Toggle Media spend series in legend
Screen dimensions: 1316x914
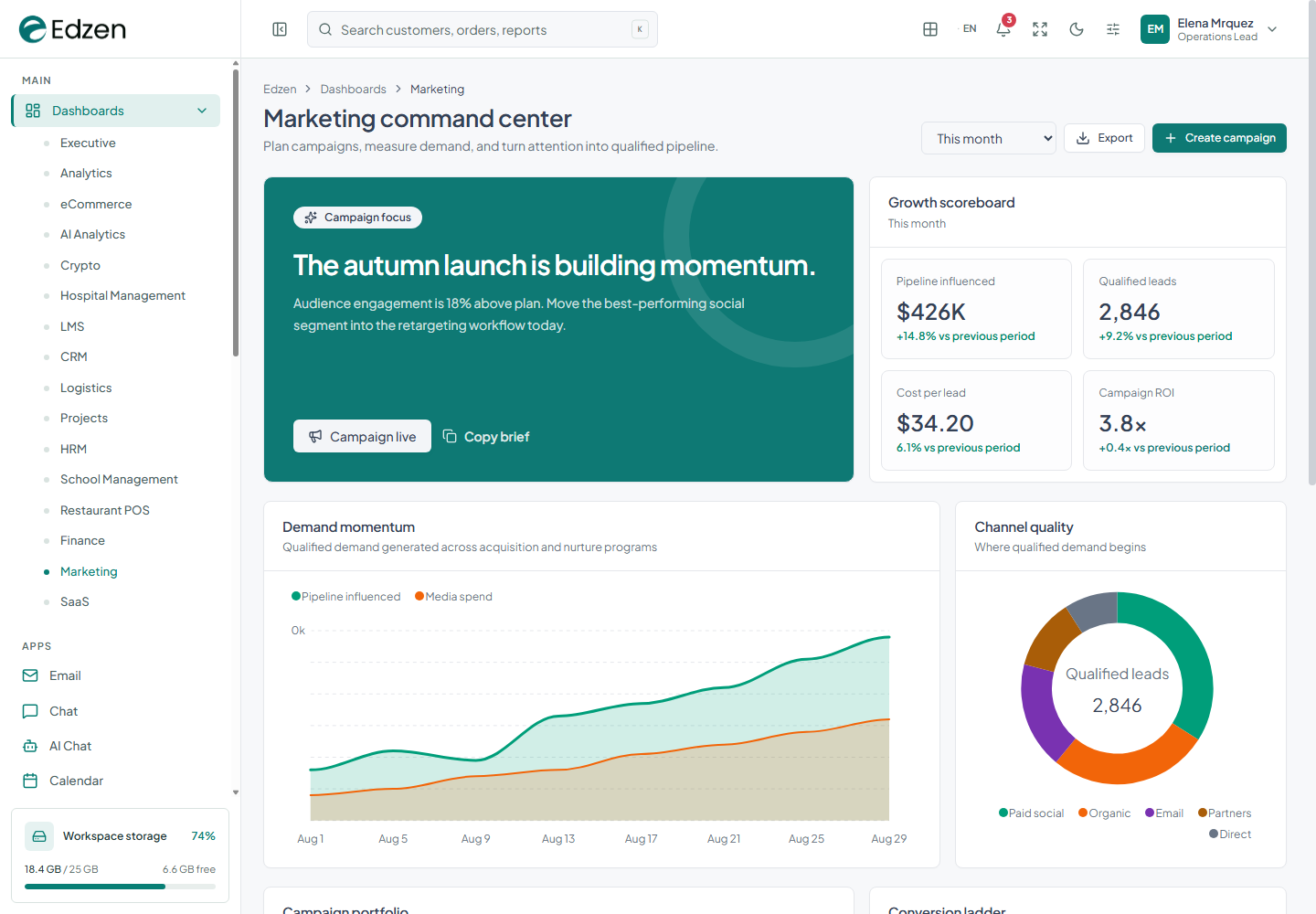click(454, 597)
